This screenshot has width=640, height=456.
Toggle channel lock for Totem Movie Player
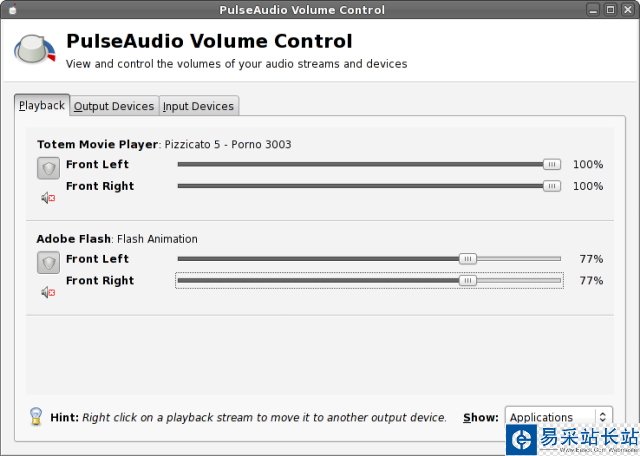pyautogui.click(x=48, y=168)
